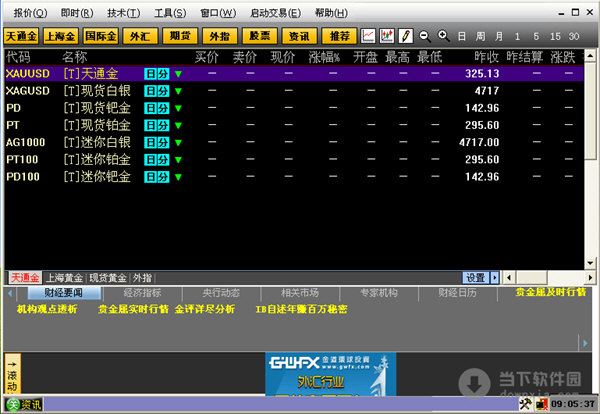The width and height of the screenshot is (600, 414).
Task: Expand the 技术(T) menu
Action: [x=124, y=13]
